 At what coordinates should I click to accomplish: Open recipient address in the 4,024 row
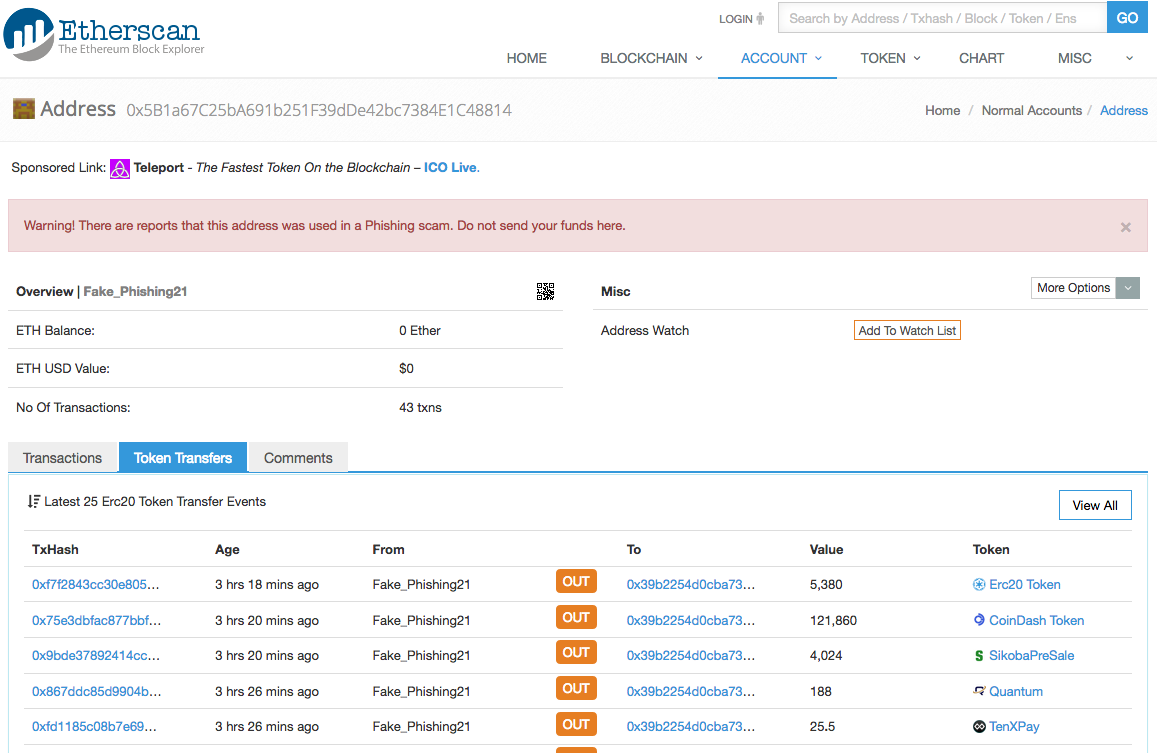pos(691,656)
